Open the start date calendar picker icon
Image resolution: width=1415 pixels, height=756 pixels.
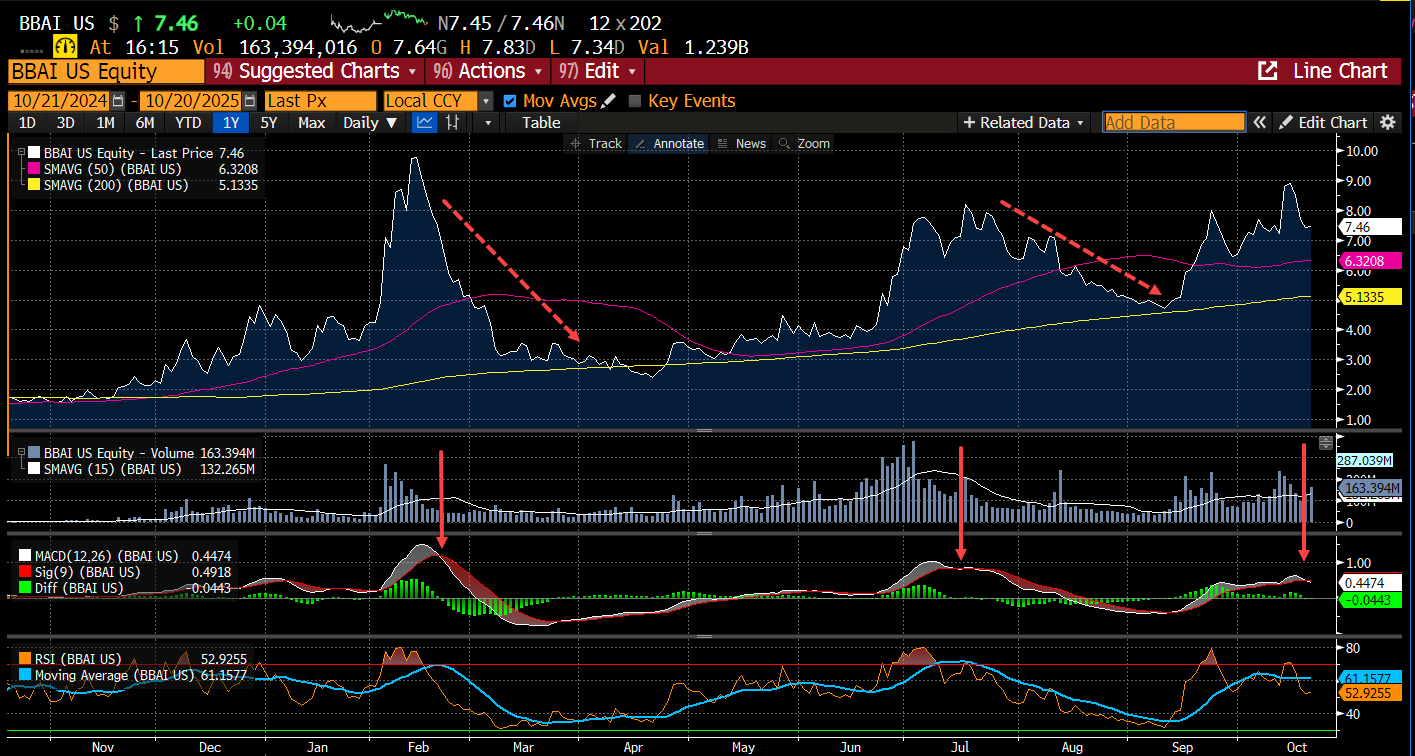click(x=119, y=101)
